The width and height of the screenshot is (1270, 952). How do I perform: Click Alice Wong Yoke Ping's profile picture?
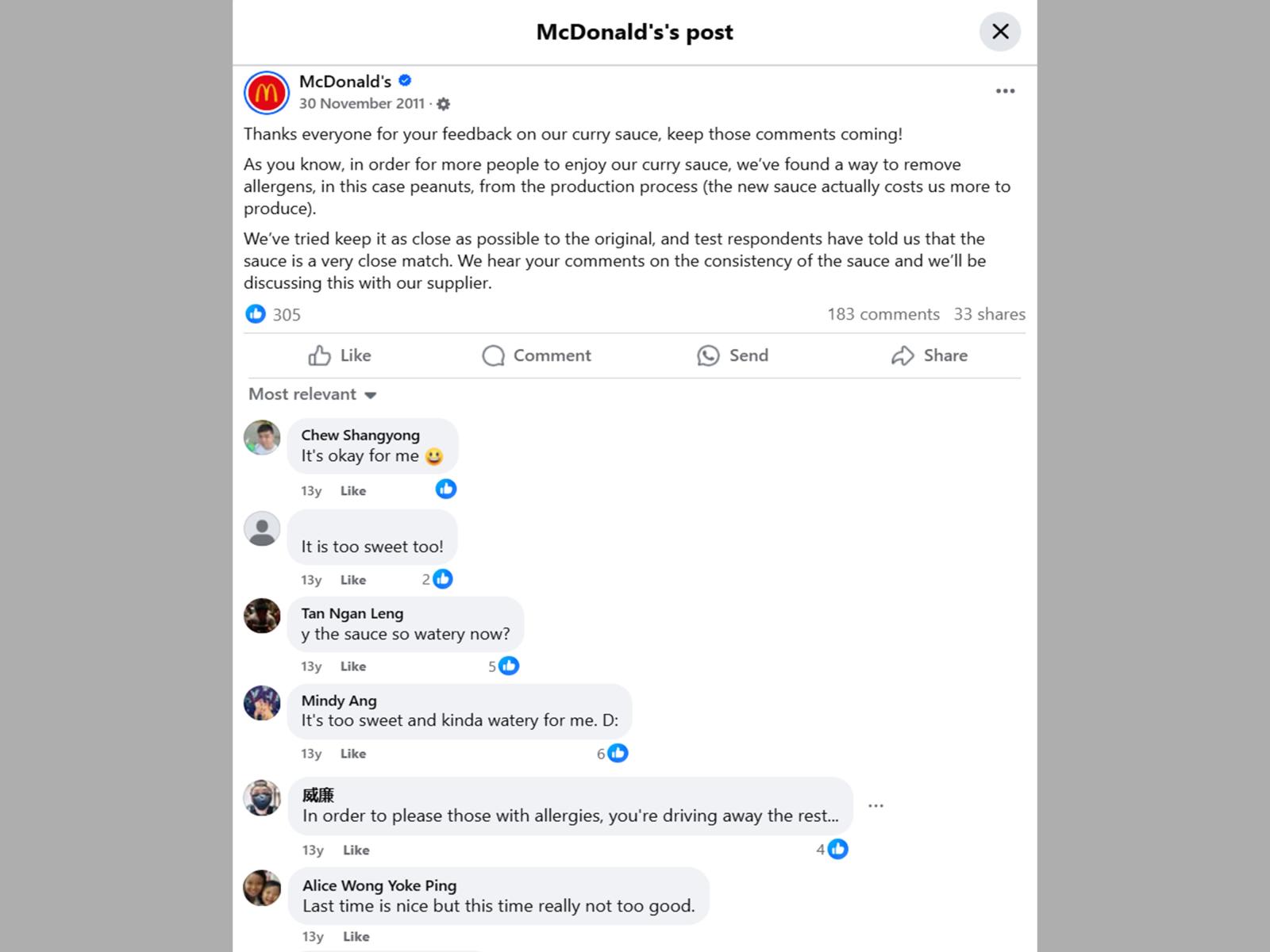(262, 888)
